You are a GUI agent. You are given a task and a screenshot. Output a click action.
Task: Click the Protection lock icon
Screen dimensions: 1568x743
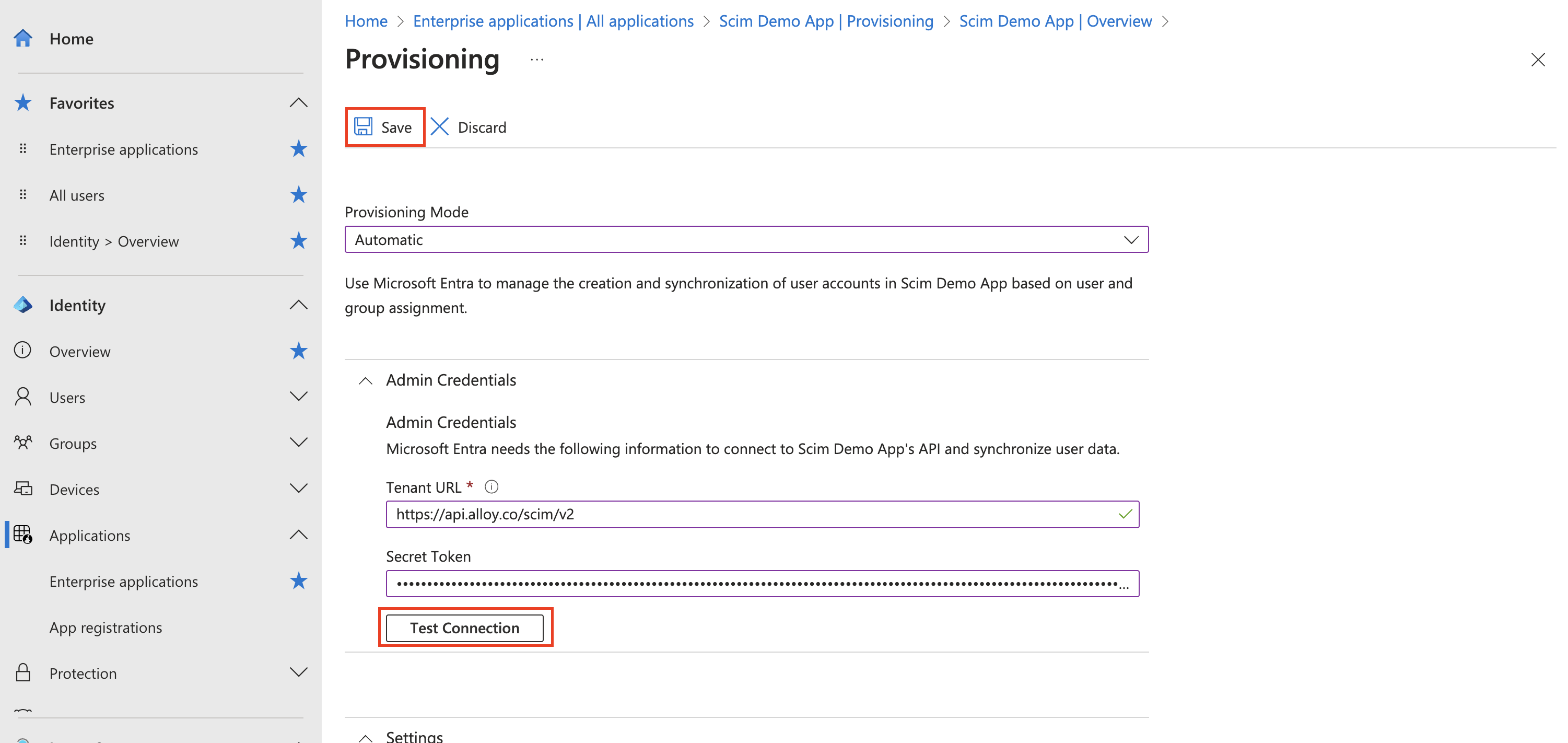[23, 673]
